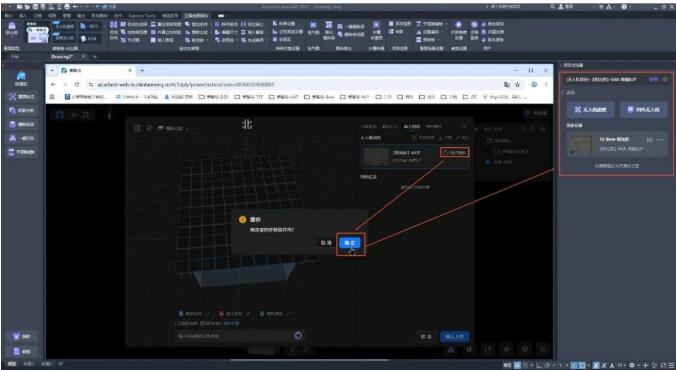Bookmark the page with the star icon

click(517, 85)
